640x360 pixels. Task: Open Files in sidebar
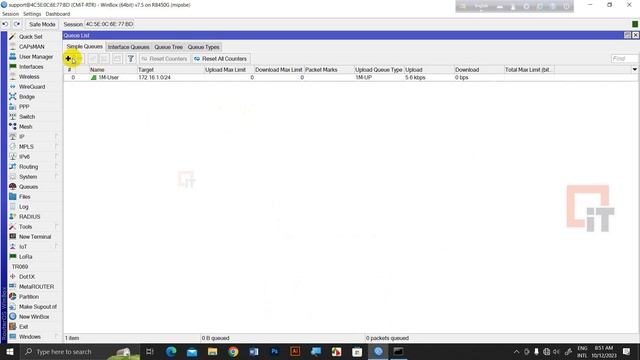point(24,196)
